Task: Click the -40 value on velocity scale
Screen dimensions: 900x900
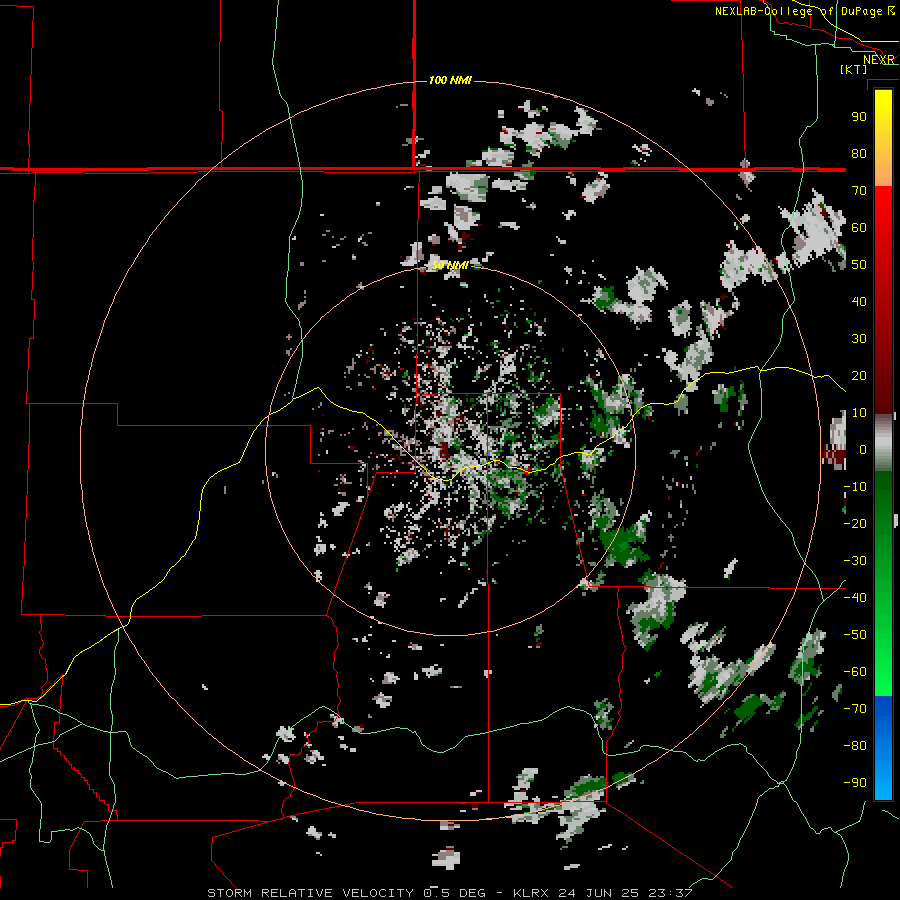Action: (x=855, y=598)
